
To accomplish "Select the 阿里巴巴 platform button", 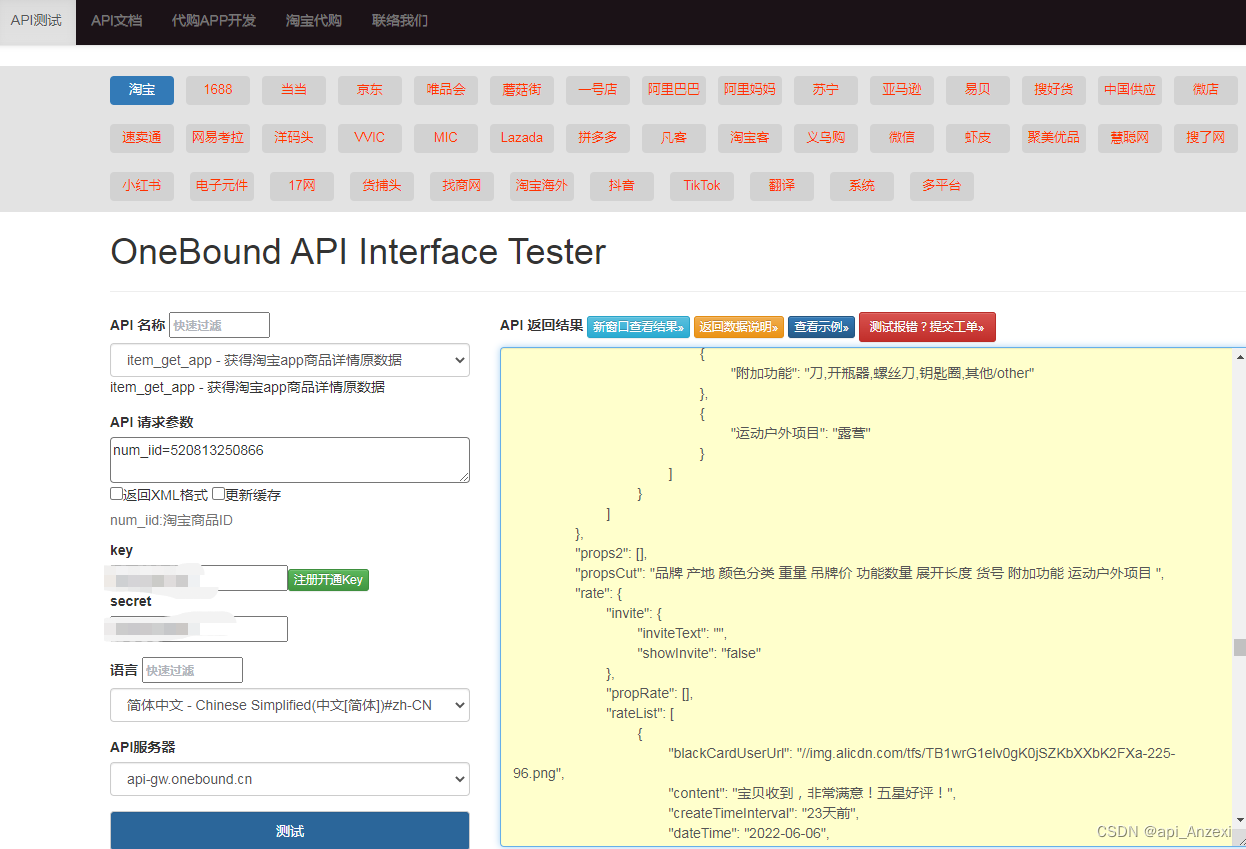I will coord(674,90).
